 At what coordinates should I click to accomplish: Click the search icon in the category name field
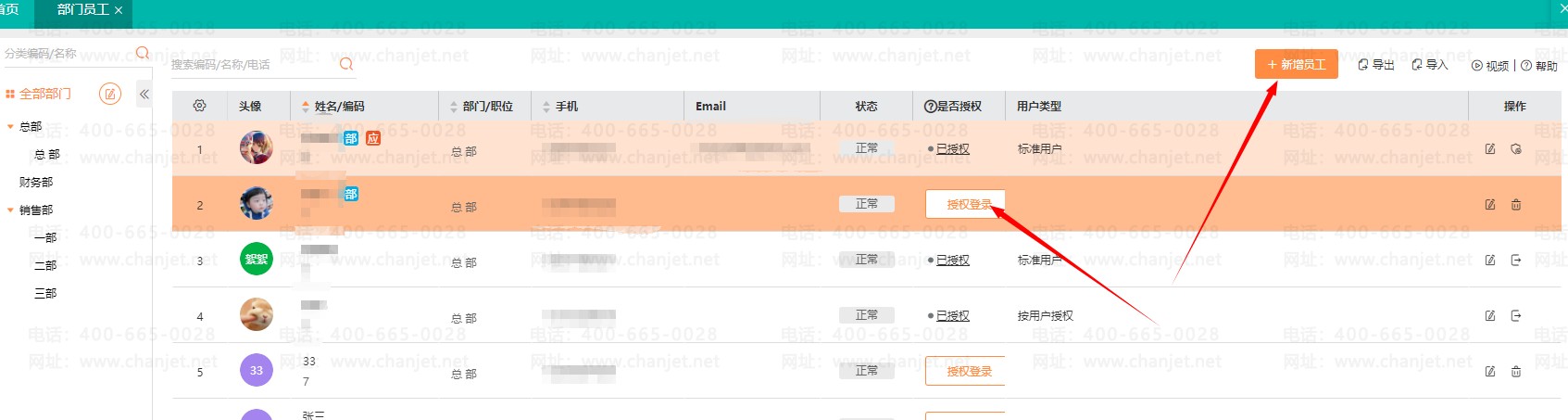(x=143, y=53)
